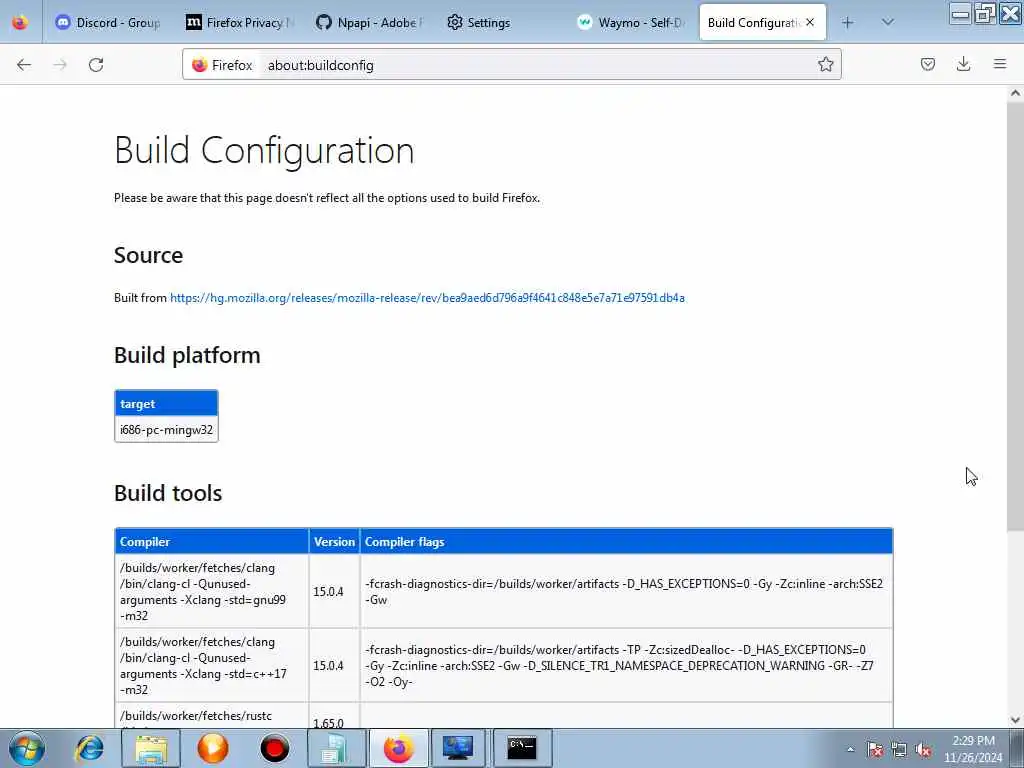The width and height of the screenshot is (1024, 768).
Task: Open the monitor display taskbar icon
Action: pyautogui.click(x=459, y=748)
